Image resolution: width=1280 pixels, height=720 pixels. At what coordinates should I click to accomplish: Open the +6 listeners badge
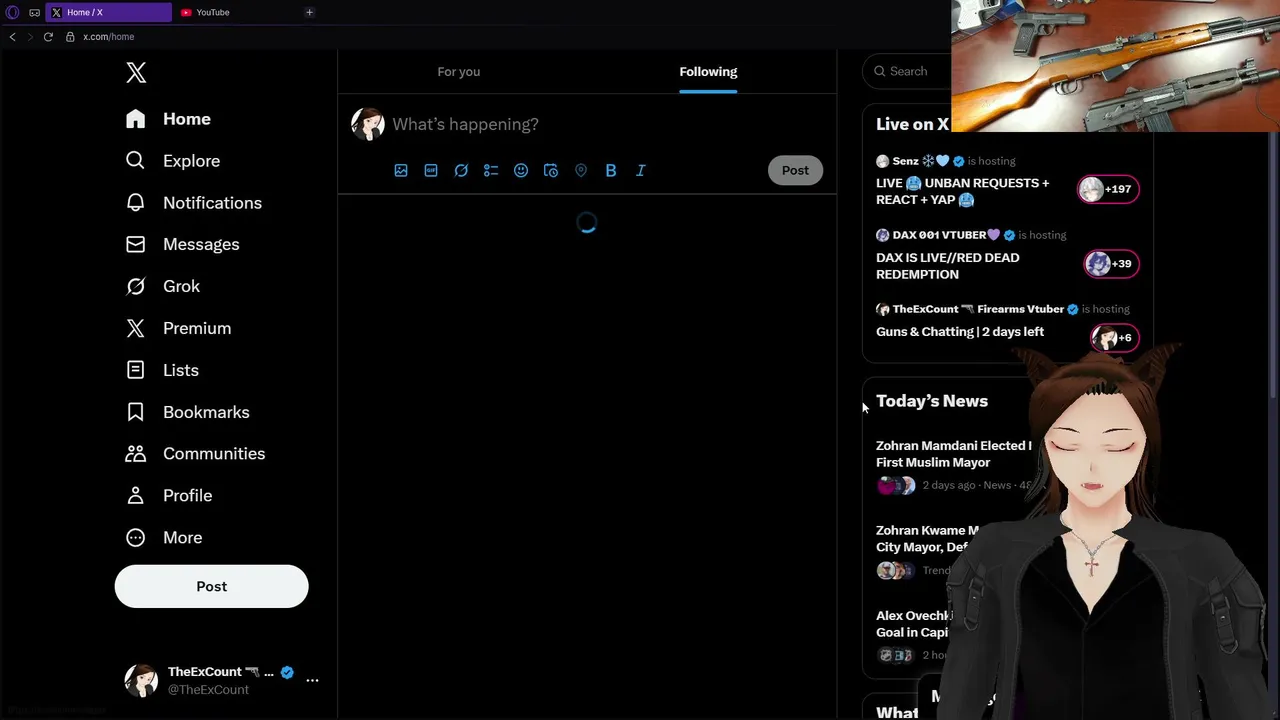[1114, 338]
